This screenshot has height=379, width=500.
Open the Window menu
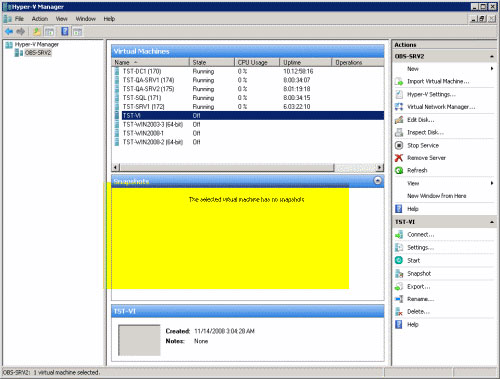click(86, 19)
